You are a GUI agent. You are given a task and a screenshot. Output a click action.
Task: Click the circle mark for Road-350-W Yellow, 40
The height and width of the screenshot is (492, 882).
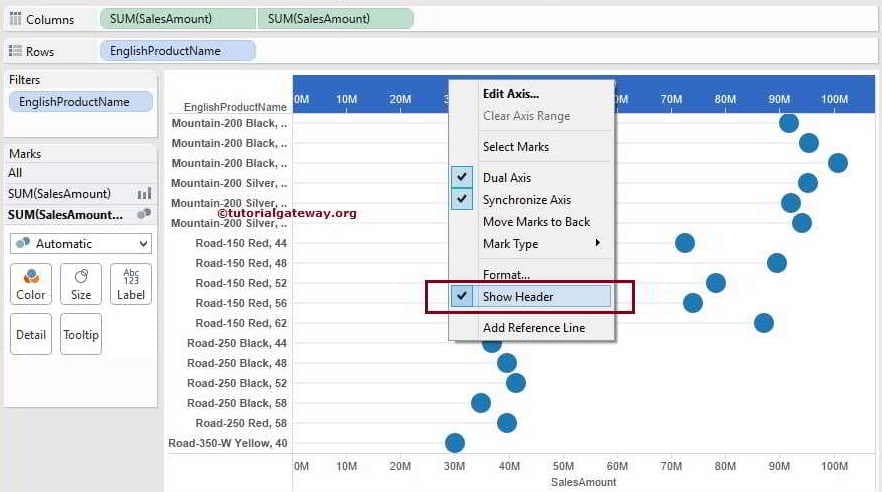[454, 443]
